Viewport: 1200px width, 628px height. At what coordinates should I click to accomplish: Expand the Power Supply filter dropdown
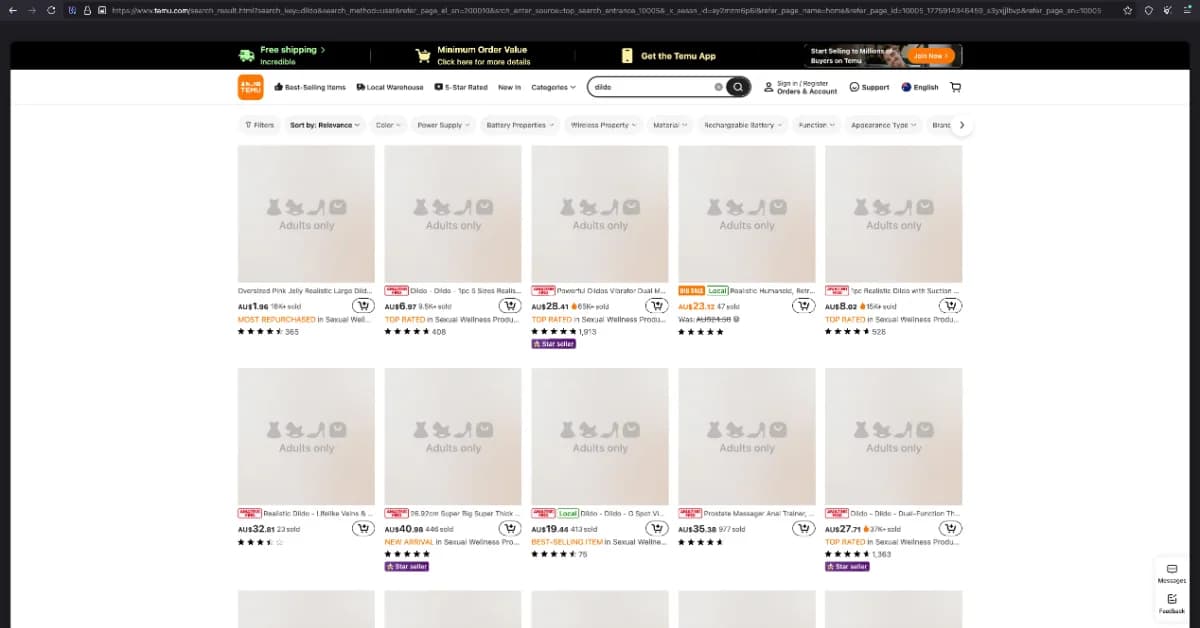click(x=443, y=125)
